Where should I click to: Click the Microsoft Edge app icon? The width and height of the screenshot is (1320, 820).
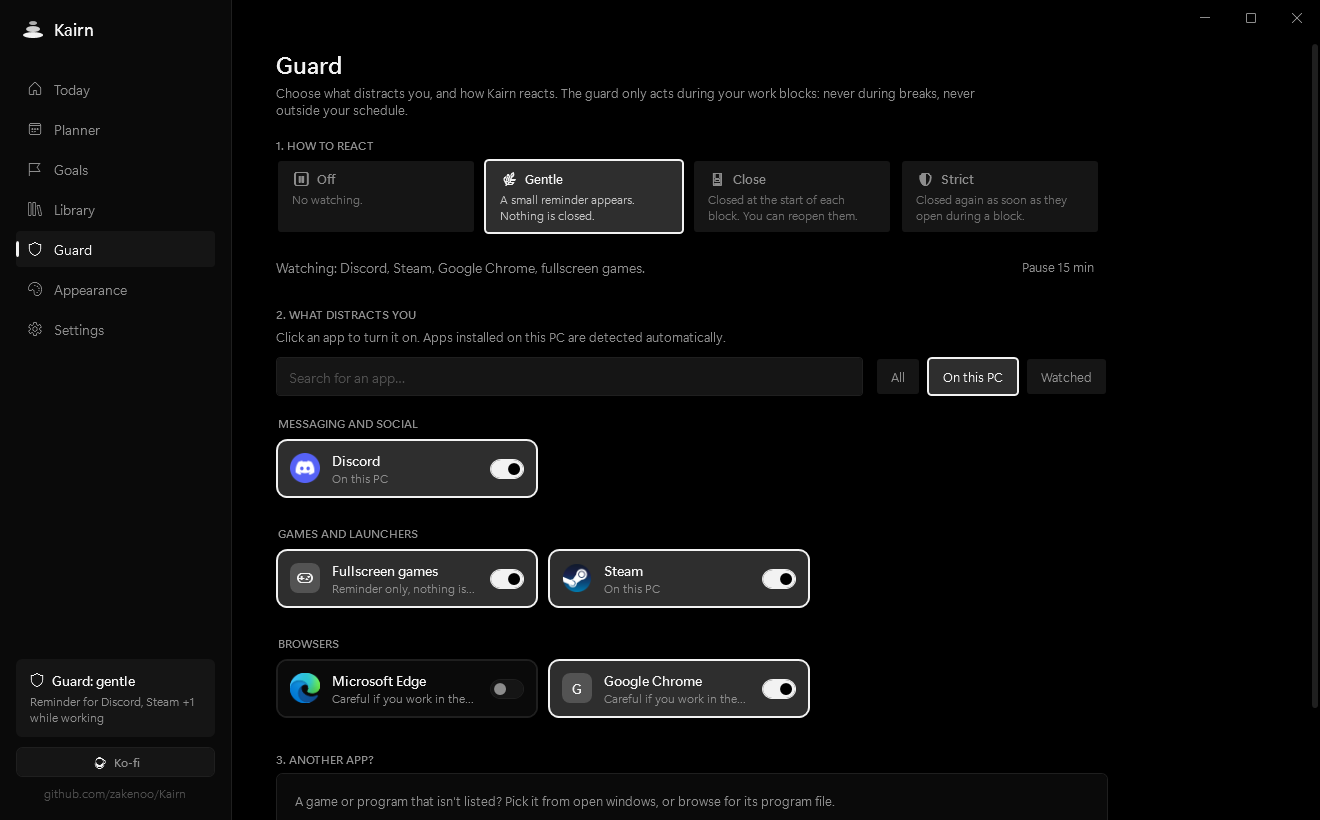tap(305, 688)
